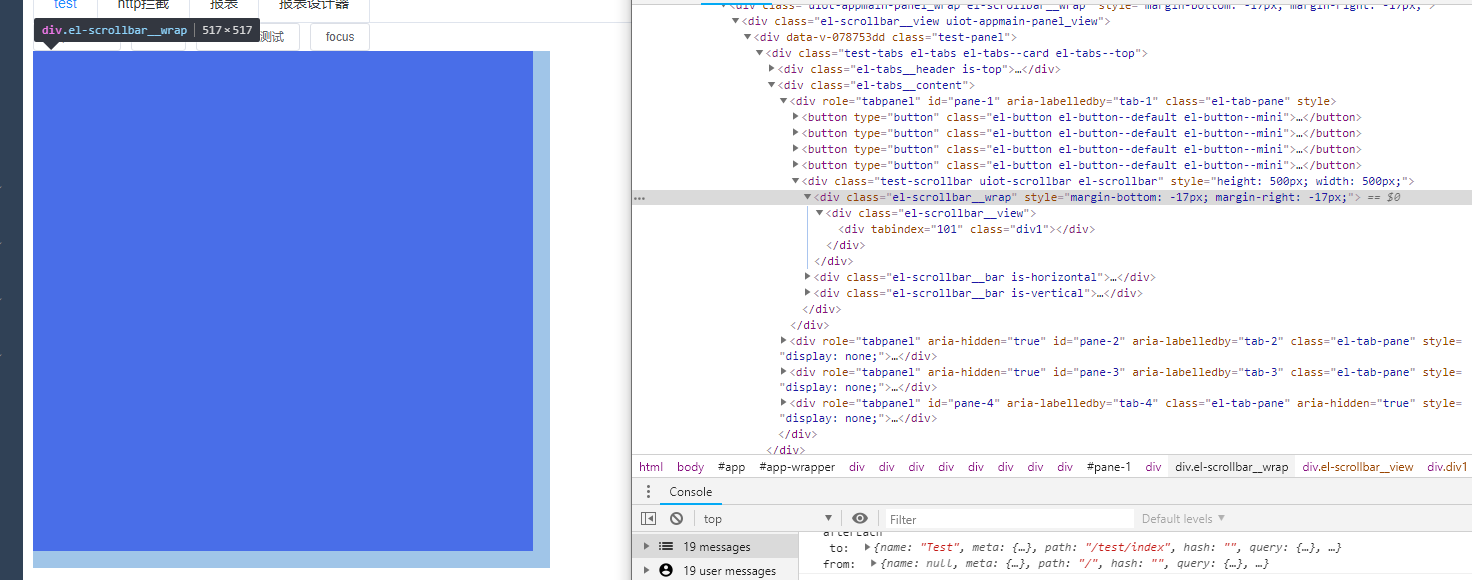
Task: Select div.el-scrollbar__view breadcrumb item
Action: coord(1357,467)
